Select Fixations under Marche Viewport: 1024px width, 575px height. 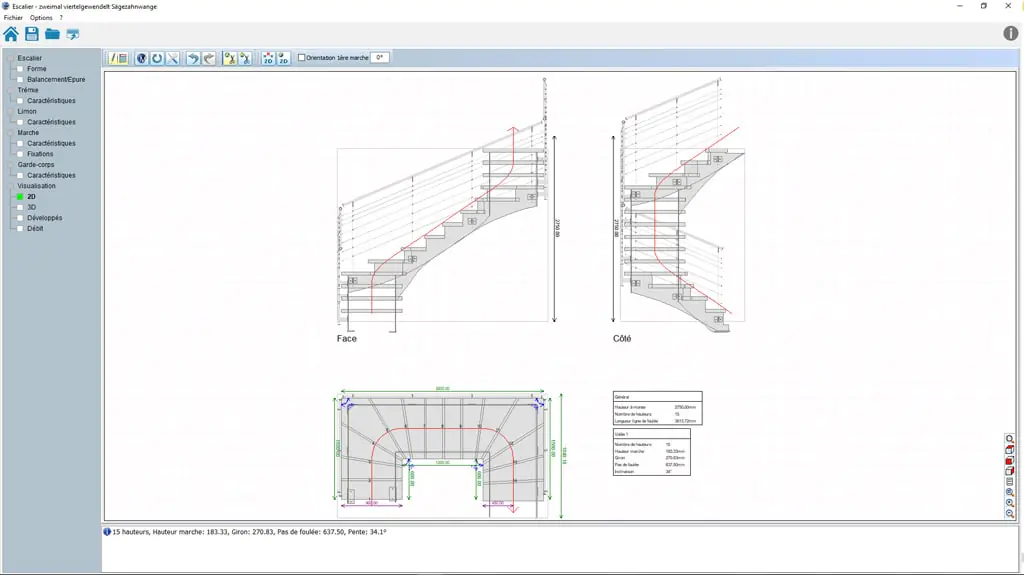point(40,154)
